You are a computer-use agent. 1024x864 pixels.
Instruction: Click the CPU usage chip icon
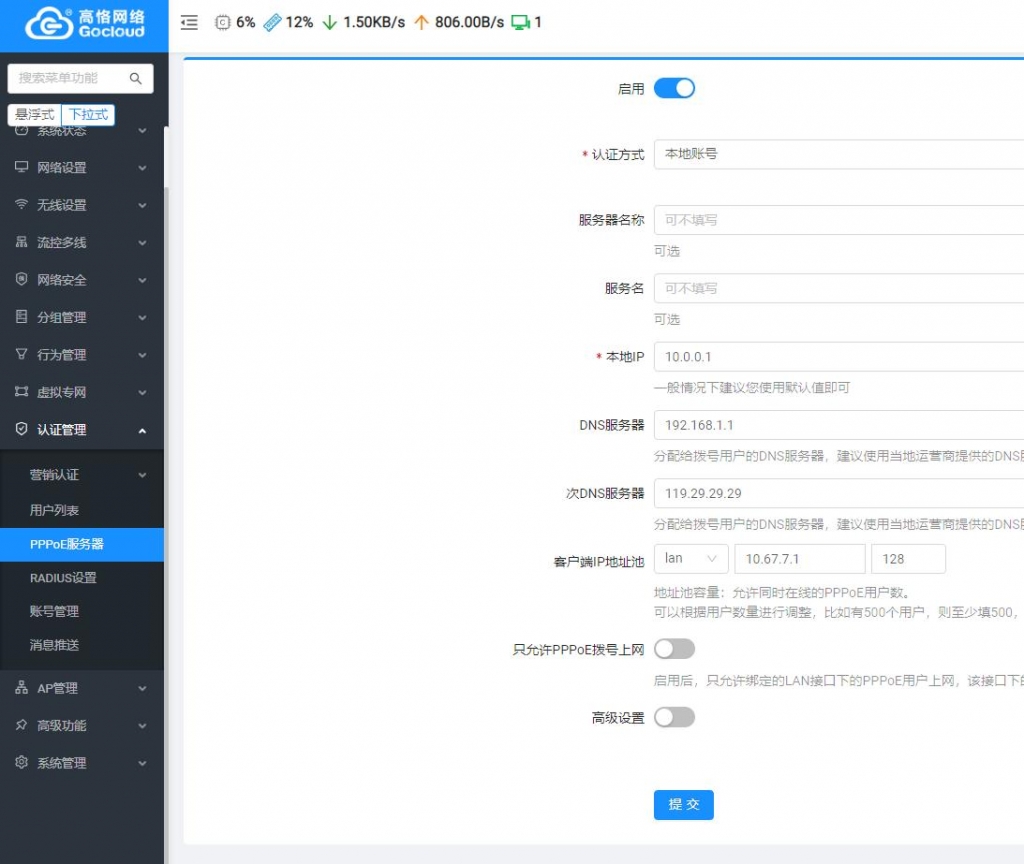(222, 22)
